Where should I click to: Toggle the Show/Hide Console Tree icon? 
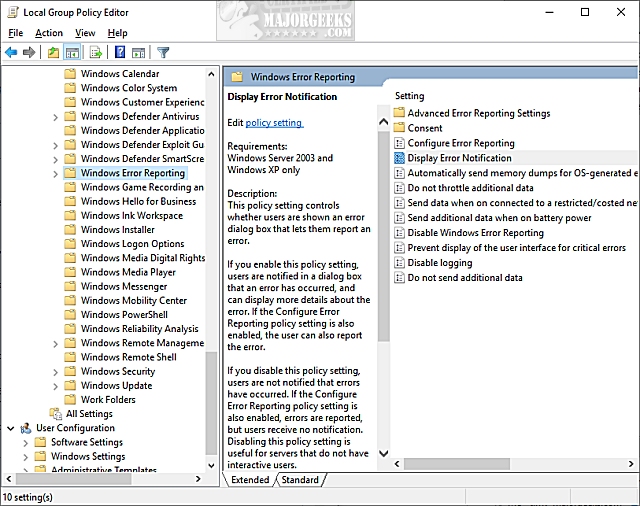73,52
